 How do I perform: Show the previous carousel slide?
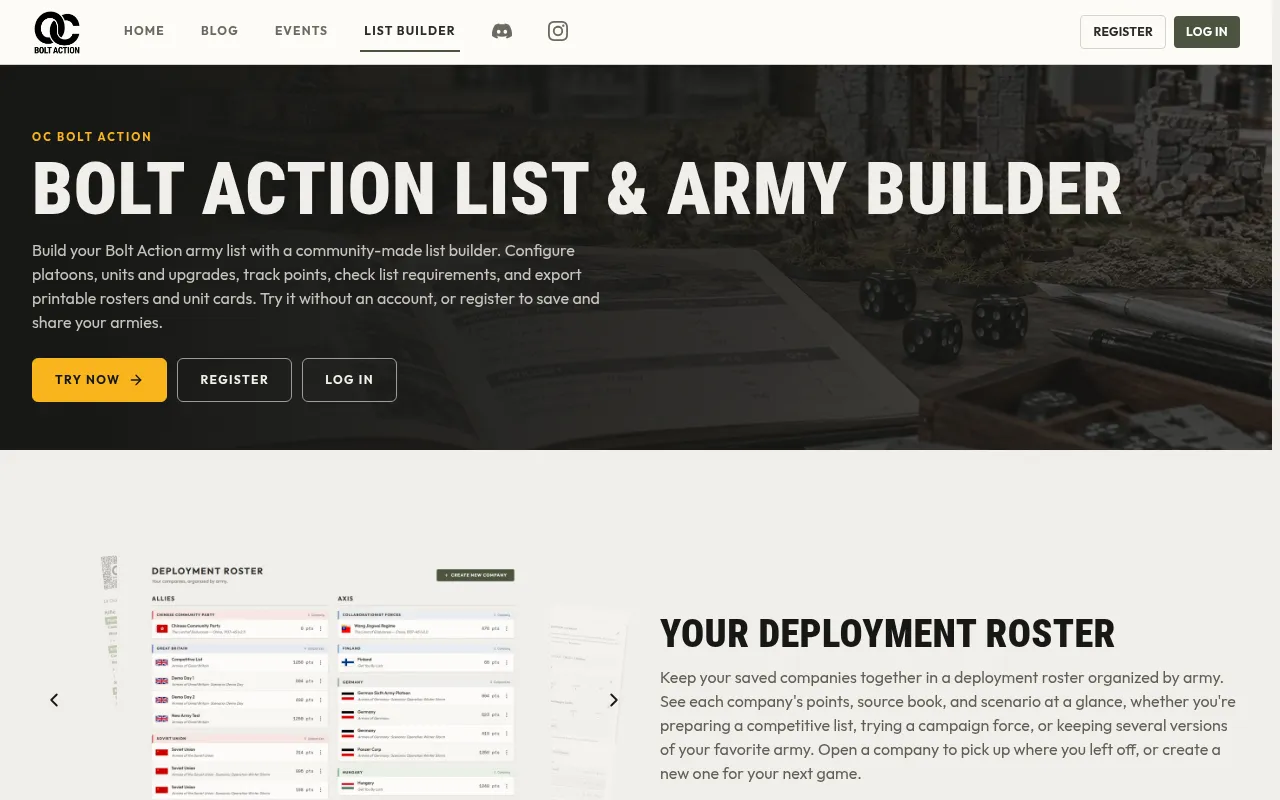(x=55, y=700)
